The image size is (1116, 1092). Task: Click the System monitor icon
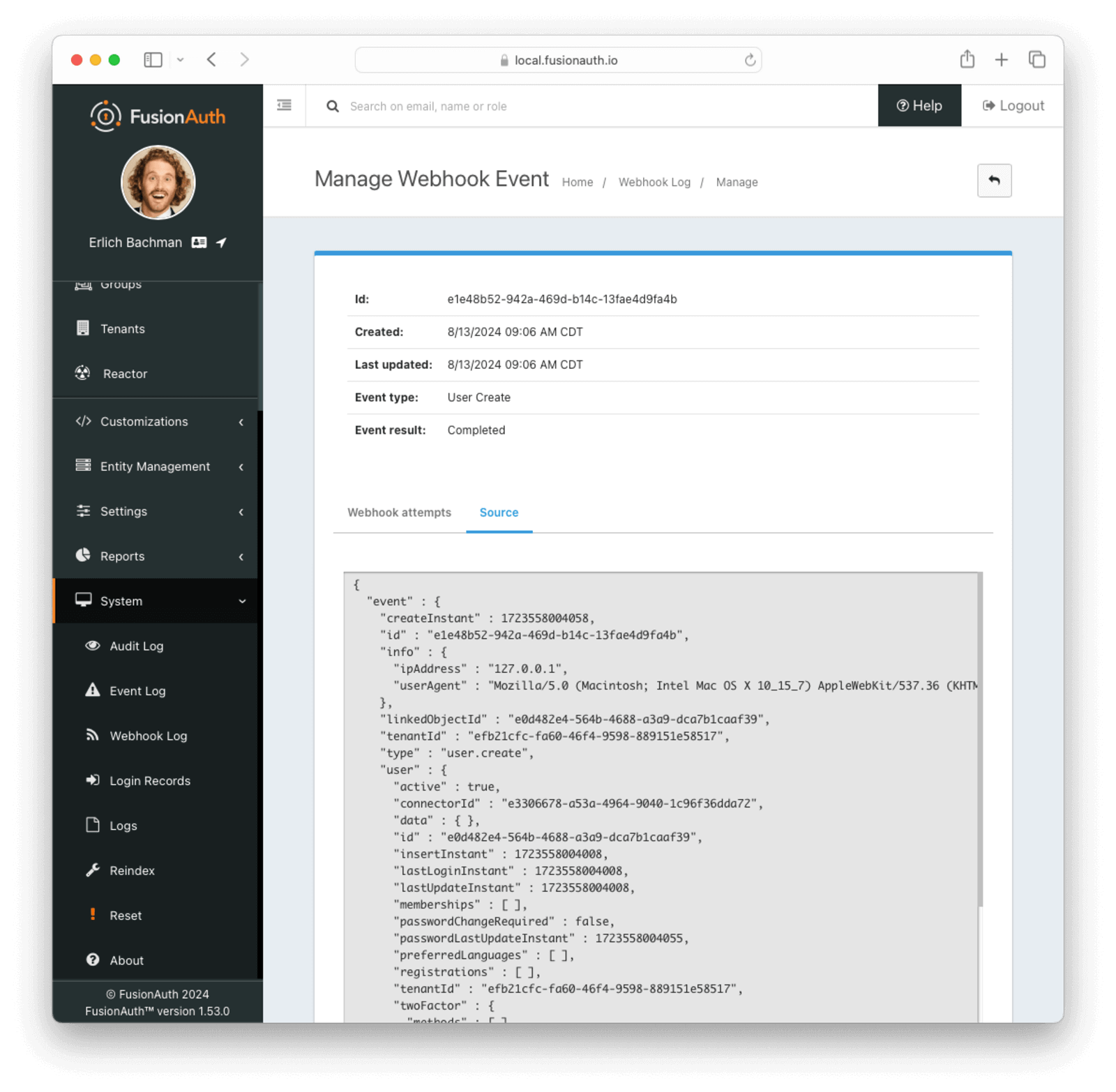(x=83, y=600)
